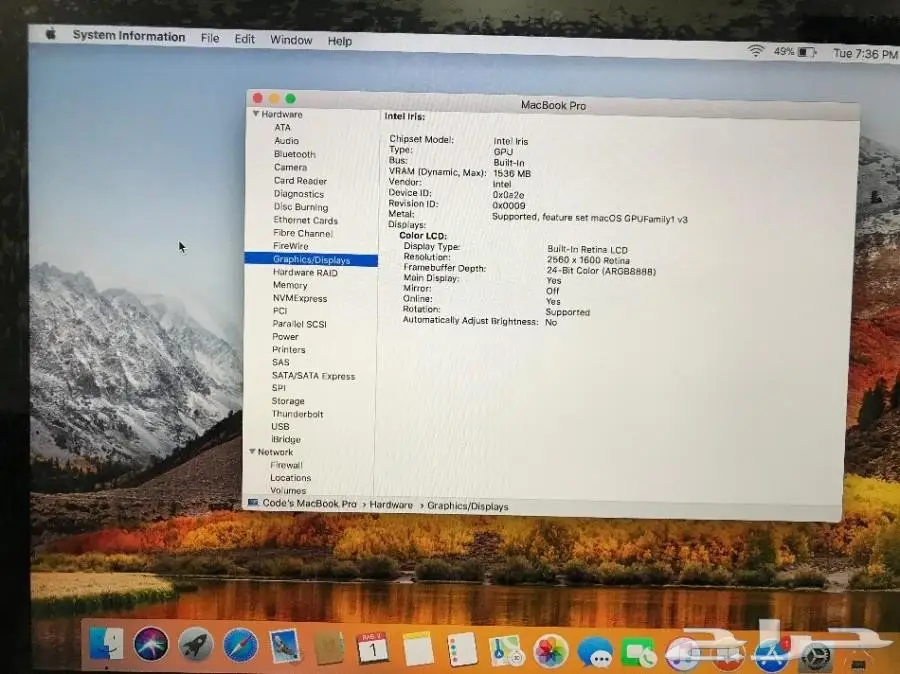Image resolution: width=900 pixels, height=674 pixels.
Task: Select Power in the sidebar
Action: coord(285,336)
